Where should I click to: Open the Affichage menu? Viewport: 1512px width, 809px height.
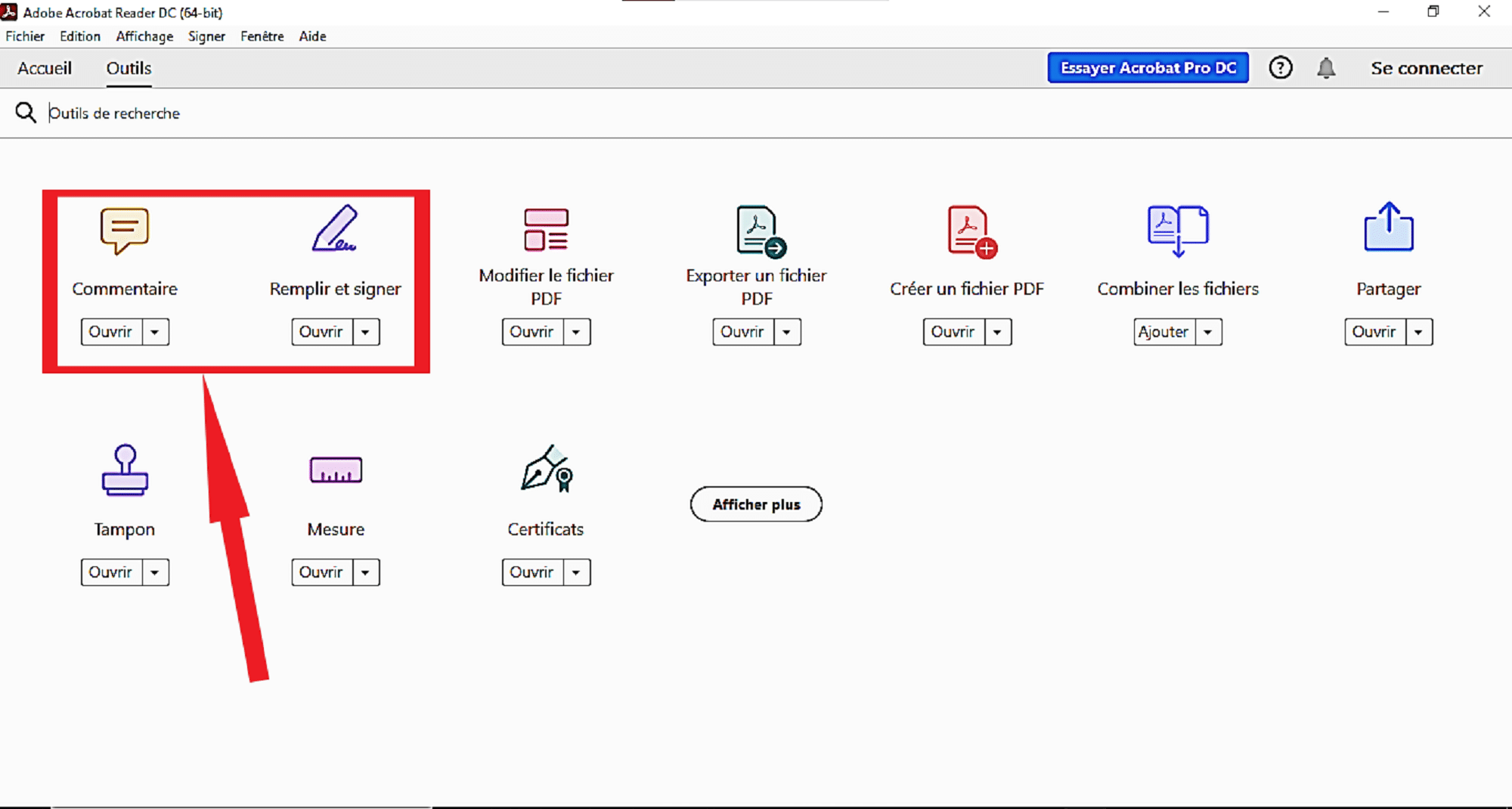click(x=144, y=36)
